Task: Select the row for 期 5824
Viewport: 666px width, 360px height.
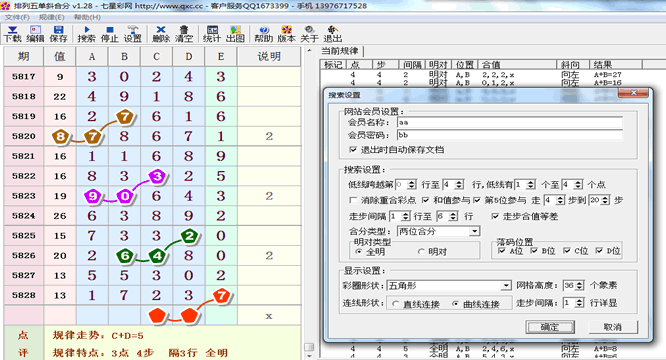Action: 152,216
